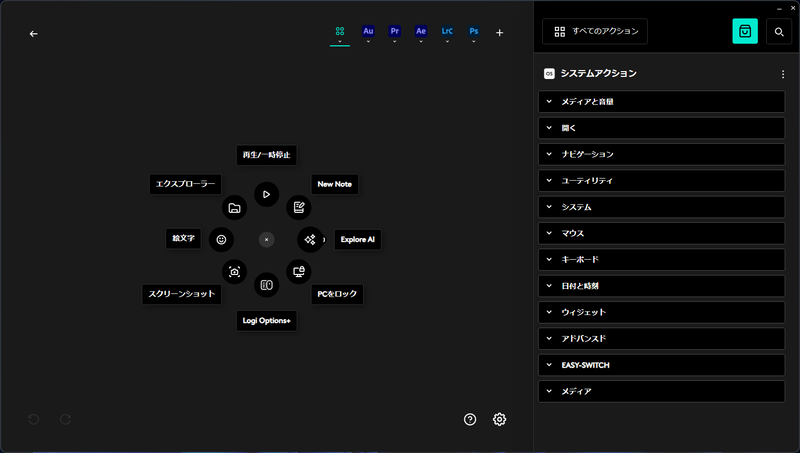
Task: Click the New Note label
Action: click(x=335, y=184)
